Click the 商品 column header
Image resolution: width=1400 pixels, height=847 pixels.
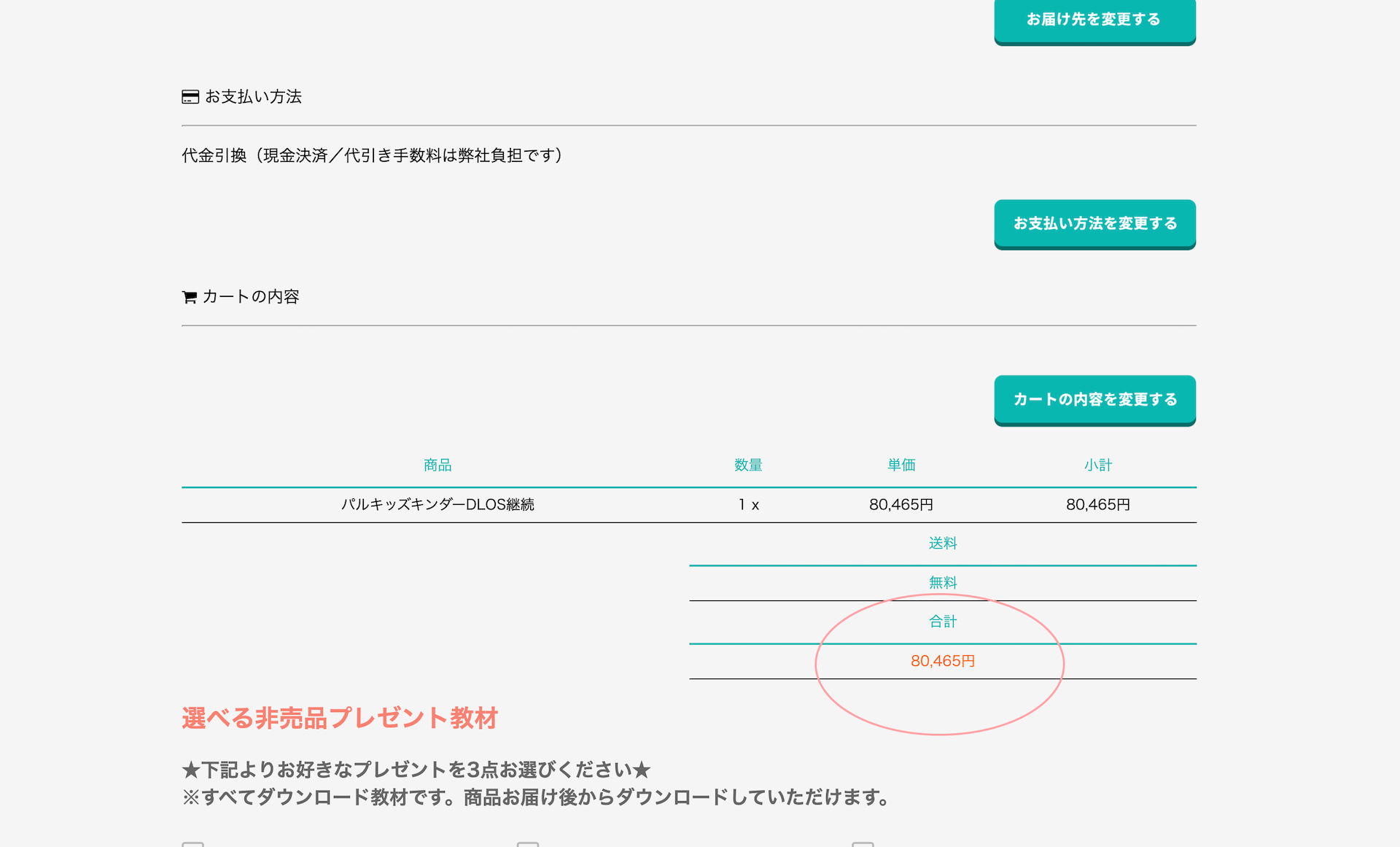(437, 465)
